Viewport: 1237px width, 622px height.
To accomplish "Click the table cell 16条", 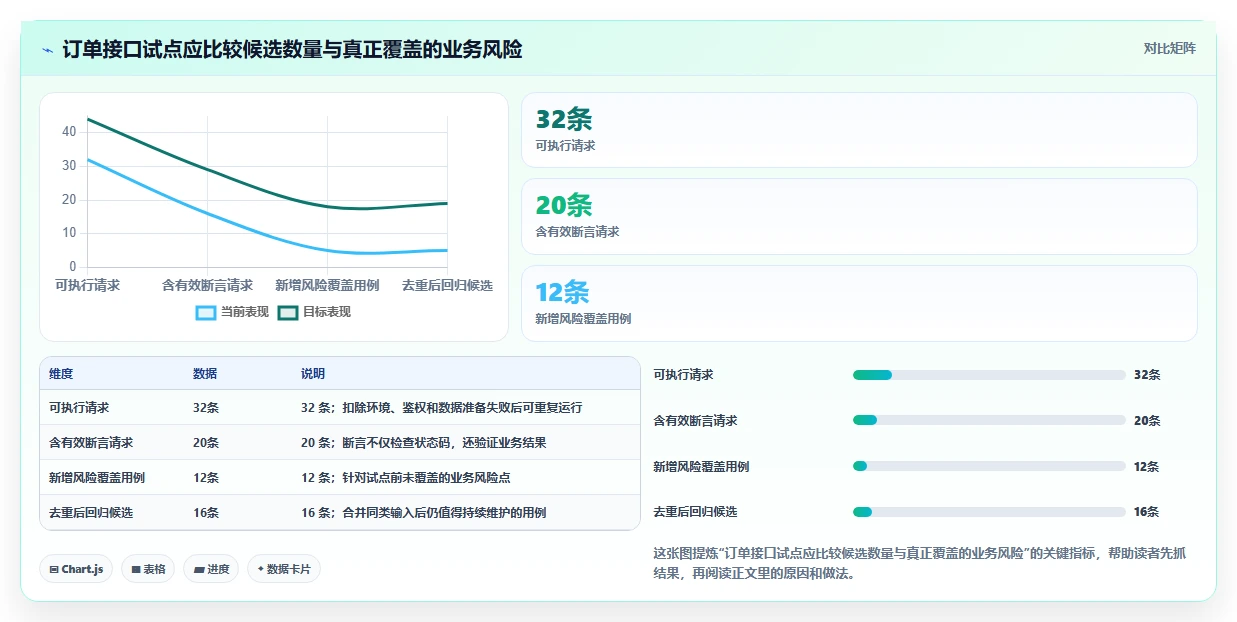I will point(206,512).
